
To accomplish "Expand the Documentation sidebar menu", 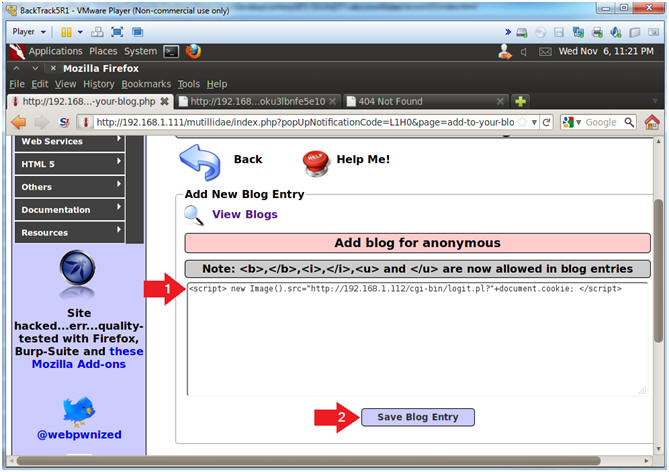I will [70, 210].
